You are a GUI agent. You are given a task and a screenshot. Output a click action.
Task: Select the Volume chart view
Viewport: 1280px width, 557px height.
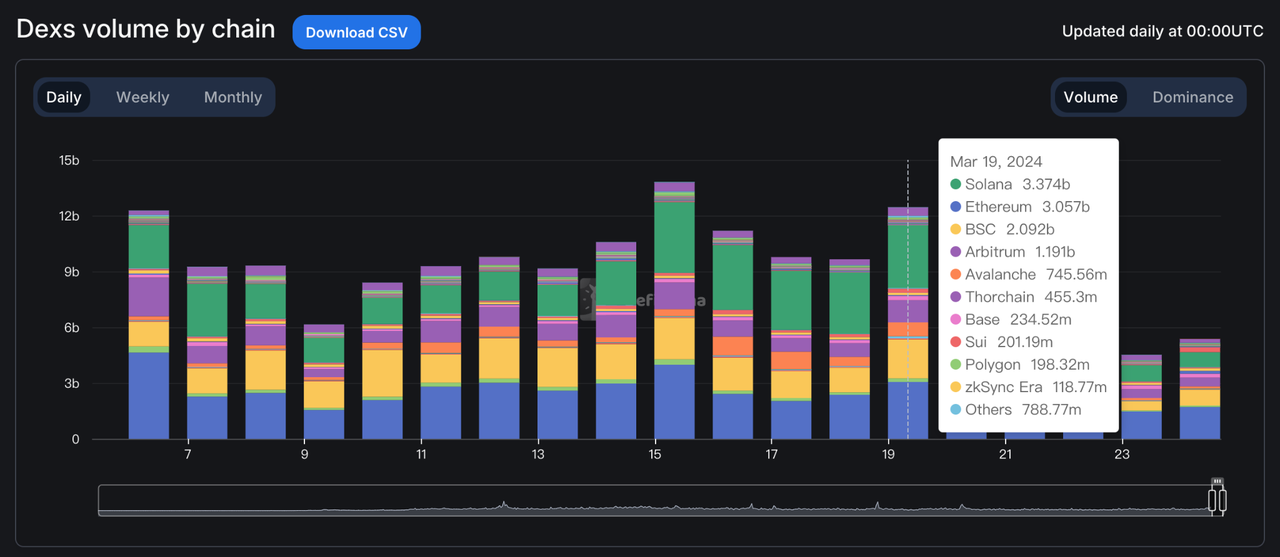1090,97
